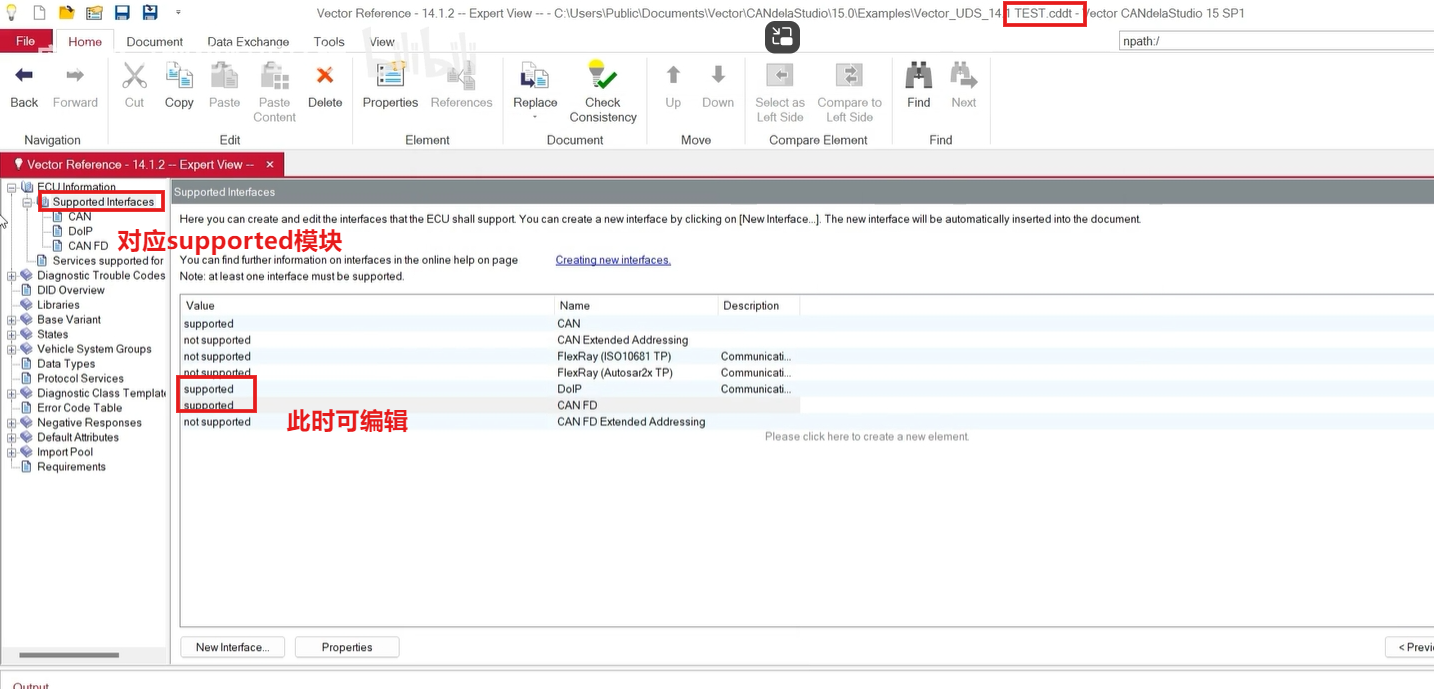Click the tree panel horizontal scrollbar

(69, 656)
